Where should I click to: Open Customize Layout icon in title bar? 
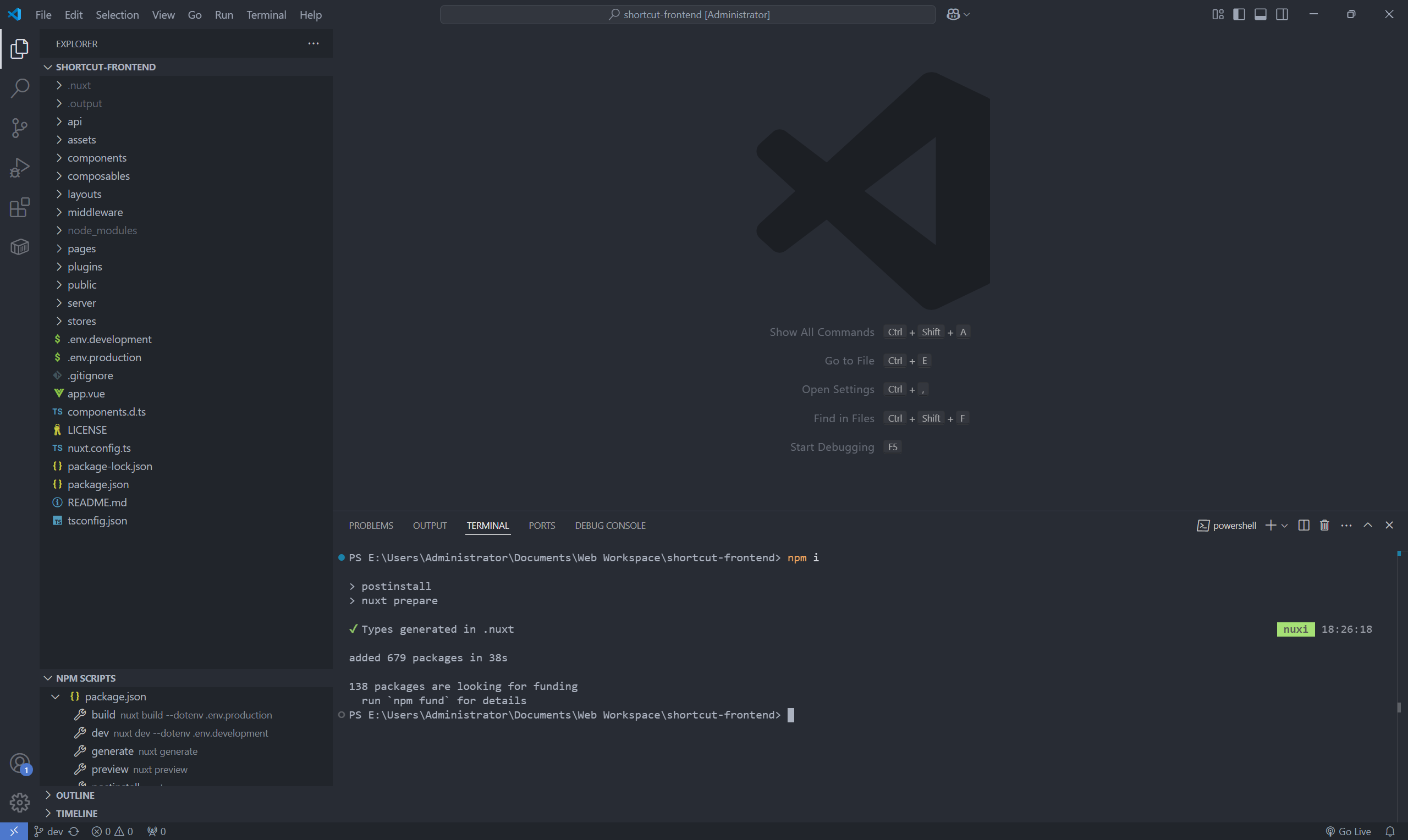tap(1218, 15)
